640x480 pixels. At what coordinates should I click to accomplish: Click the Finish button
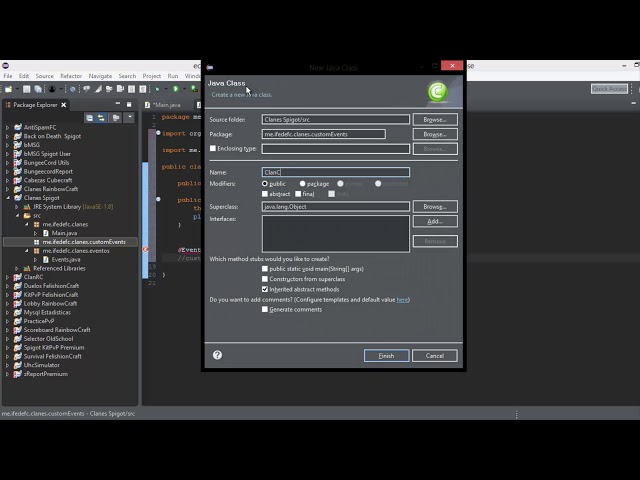coord(386,356)
